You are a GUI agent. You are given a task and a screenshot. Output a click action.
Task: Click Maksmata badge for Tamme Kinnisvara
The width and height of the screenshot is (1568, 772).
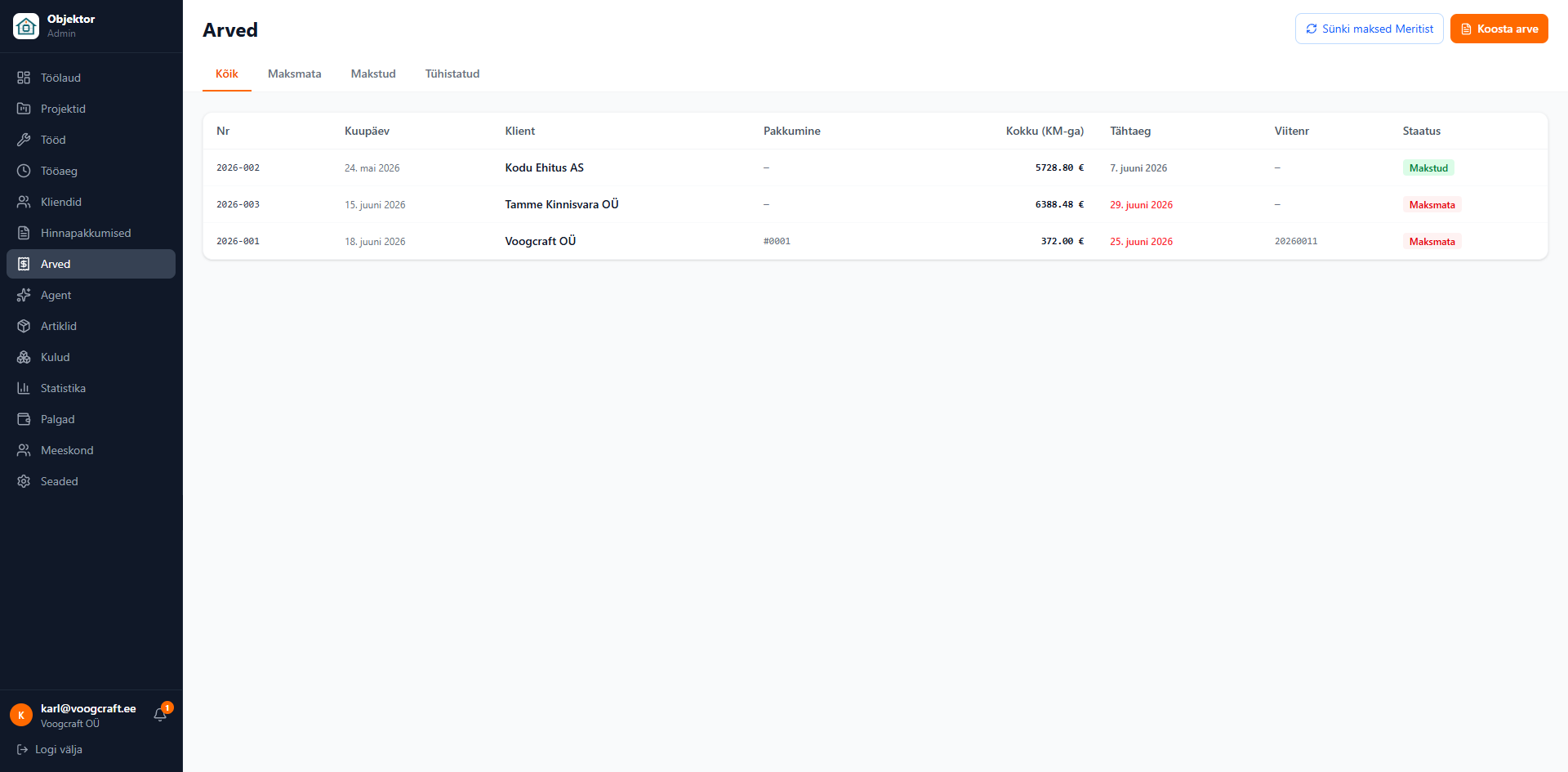(1432, 204)
